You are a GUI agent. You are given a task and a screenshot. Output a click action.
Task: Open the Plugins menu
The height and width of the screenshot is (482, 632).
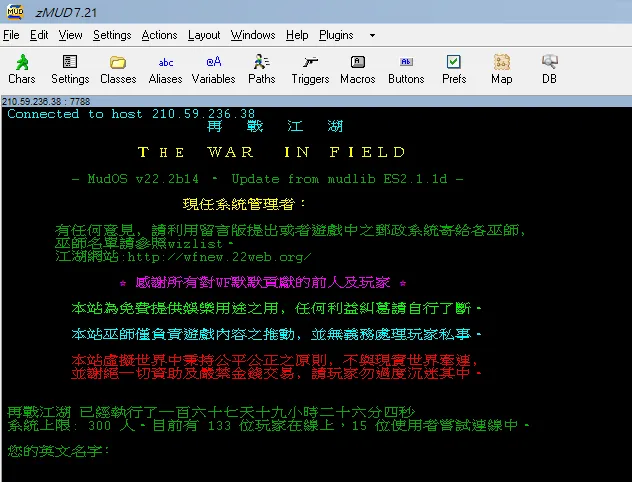point(336,35)
